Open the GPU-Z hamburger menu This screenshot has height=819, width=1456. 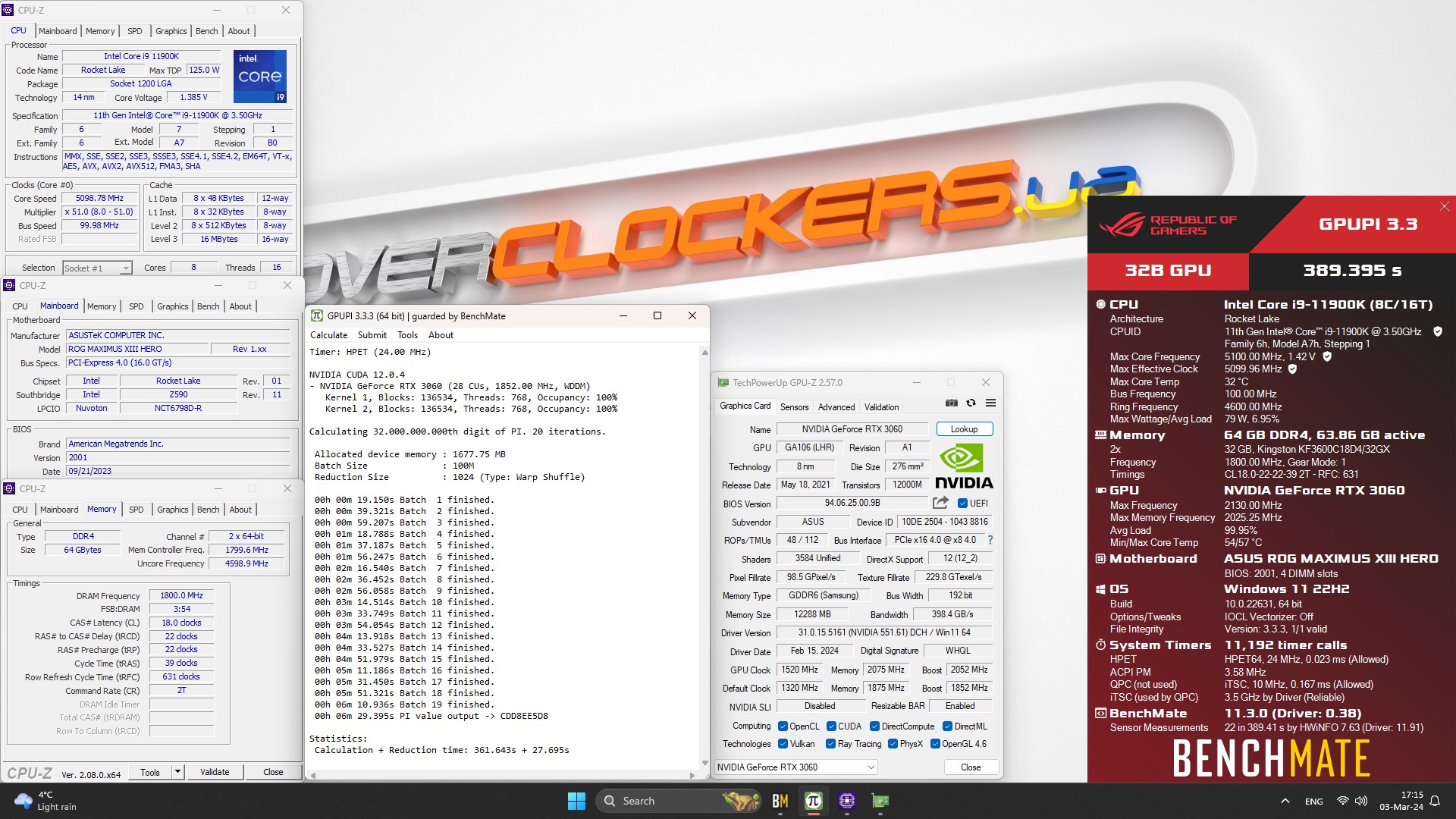tap(990, 403)
